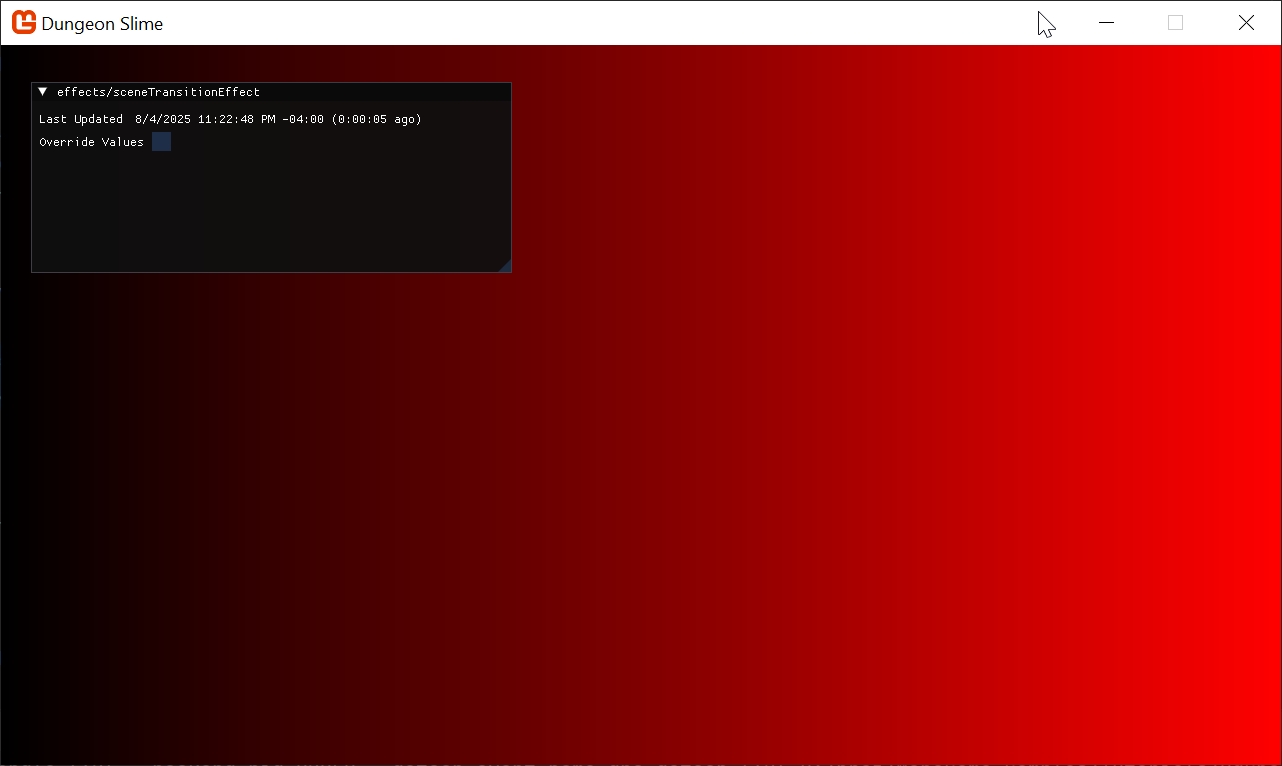
Task: Click the effects/sceneTransitionEffect panel title text
Action: click(x=158, y=92)
